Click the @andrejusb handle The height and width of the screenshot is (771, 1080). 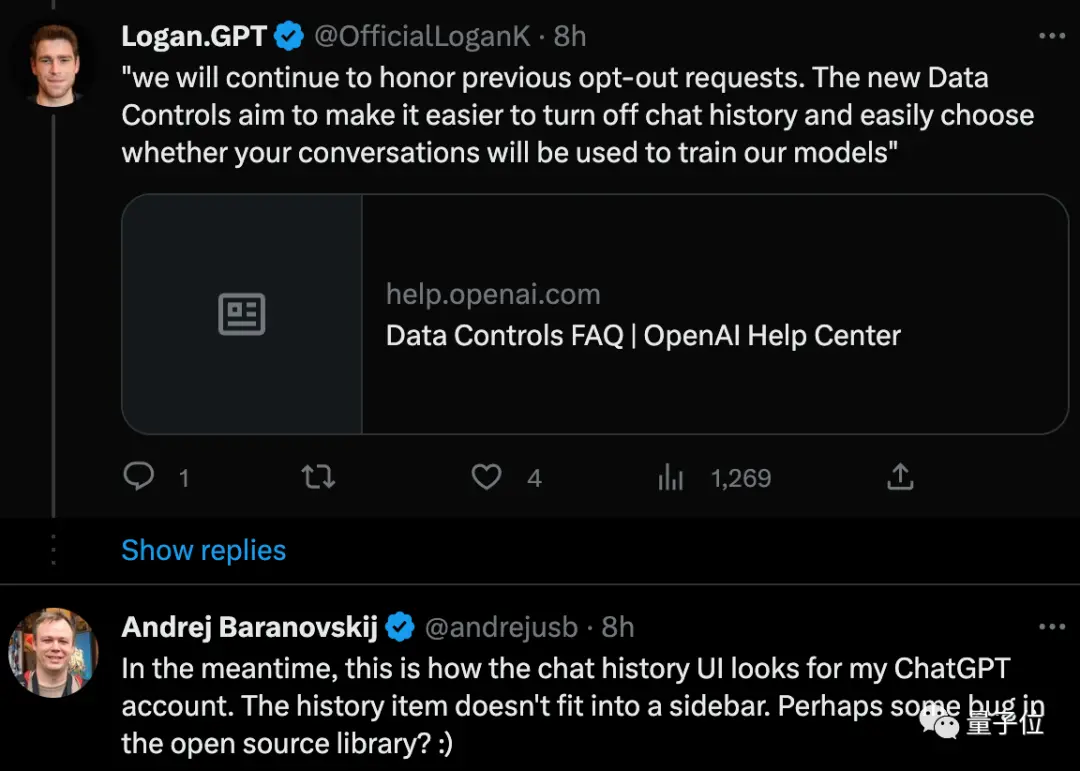501,627
